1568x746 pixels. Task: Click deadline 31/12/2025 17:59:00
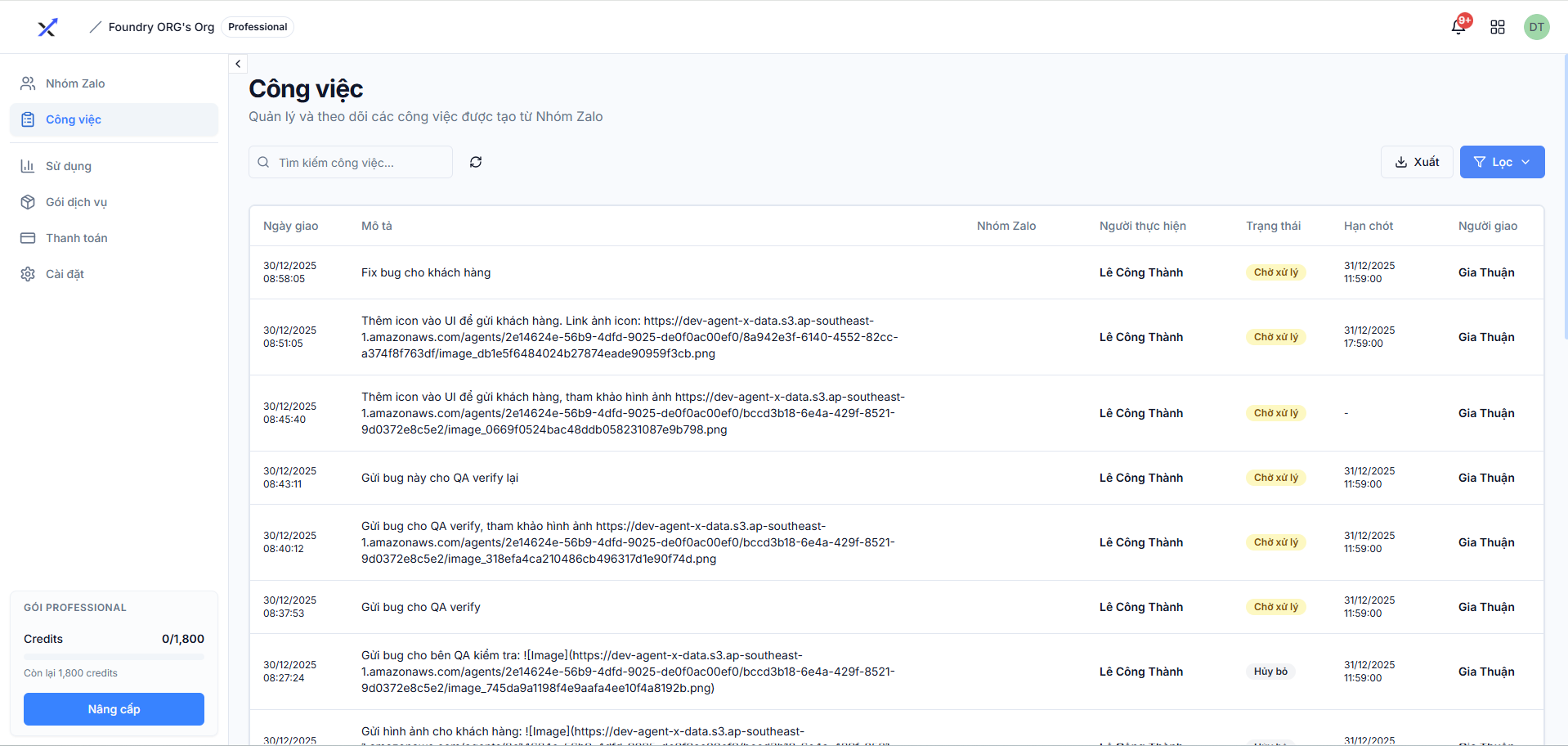tap(1369, 337)
